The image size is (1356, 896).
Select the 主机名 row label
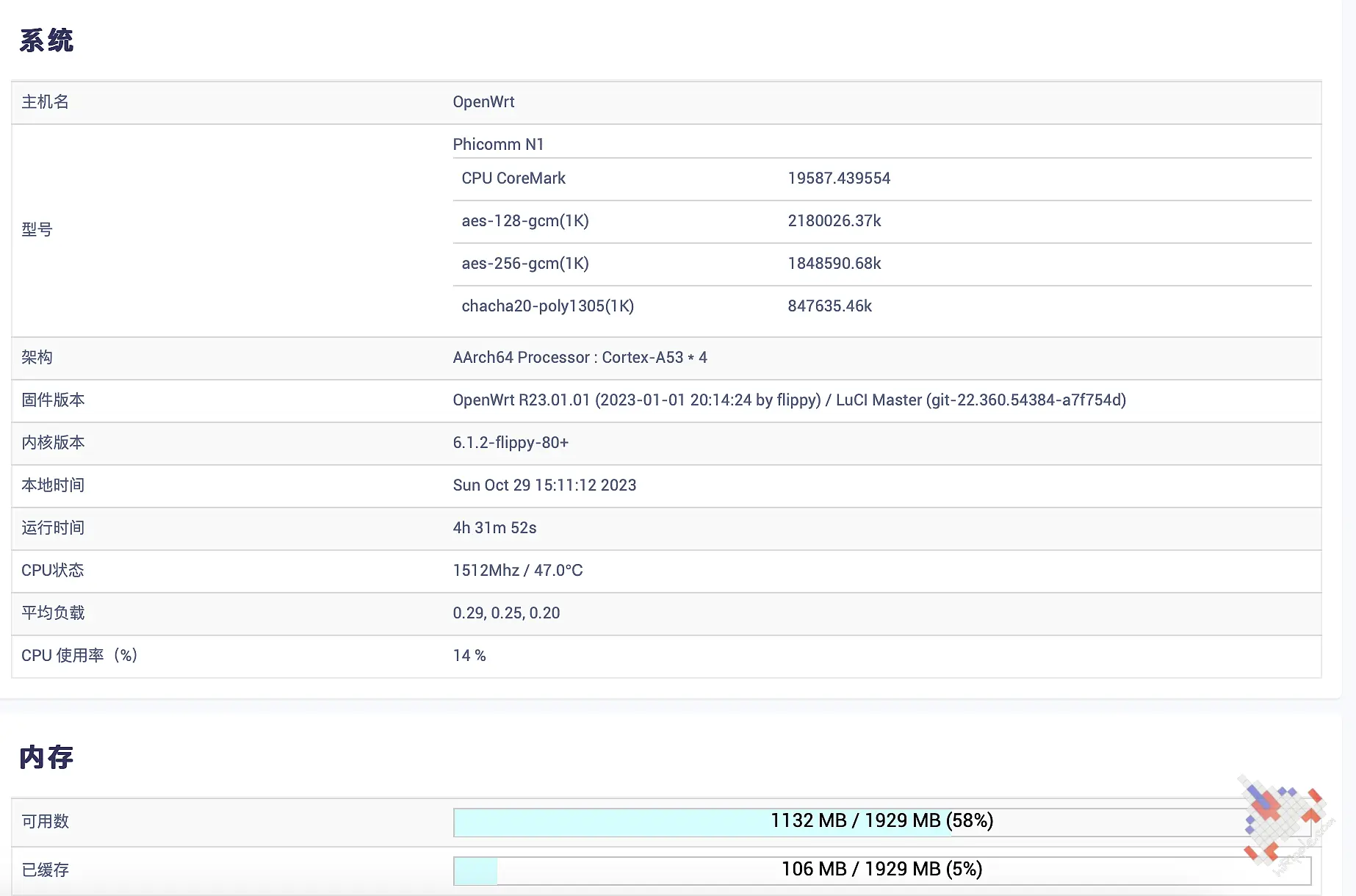(x=45, y=102)
